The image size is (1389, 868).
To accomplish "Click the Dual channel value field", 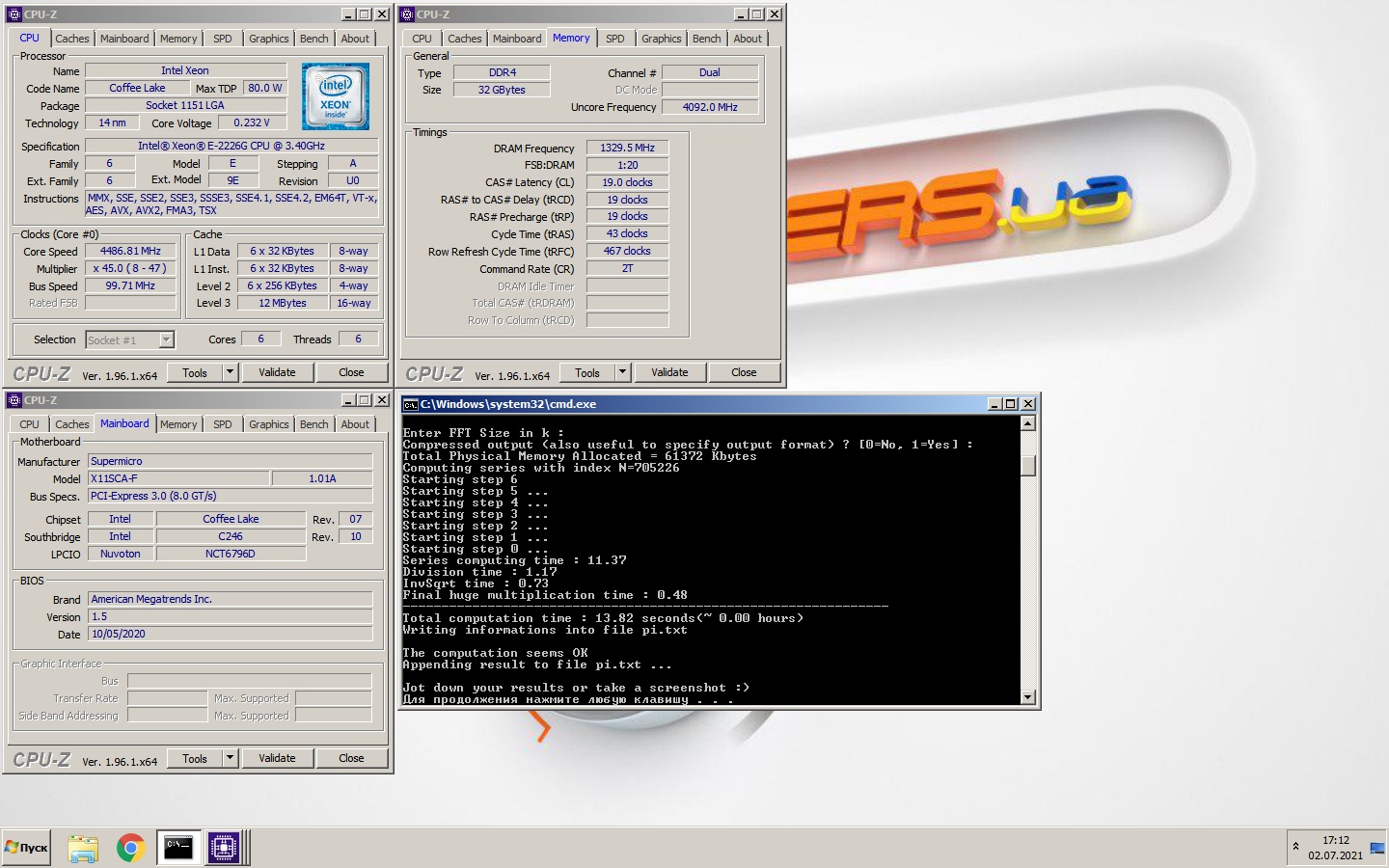I will [710, 72].
